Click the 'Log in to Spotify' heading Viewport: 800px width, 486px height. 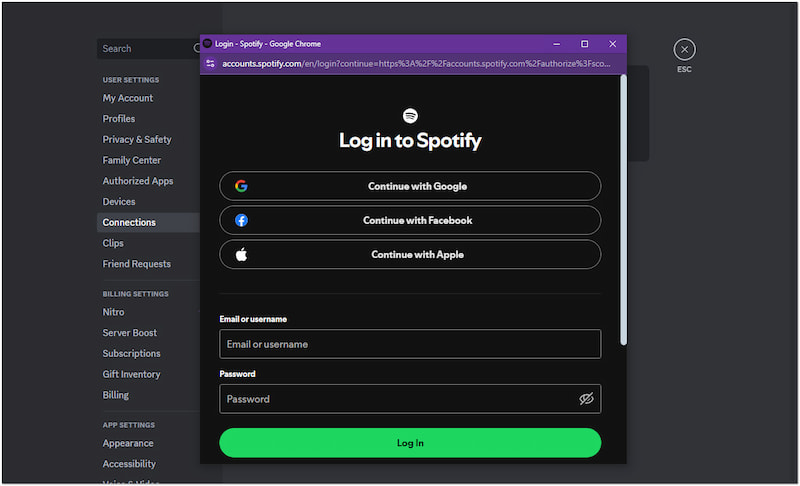point(410,141)
